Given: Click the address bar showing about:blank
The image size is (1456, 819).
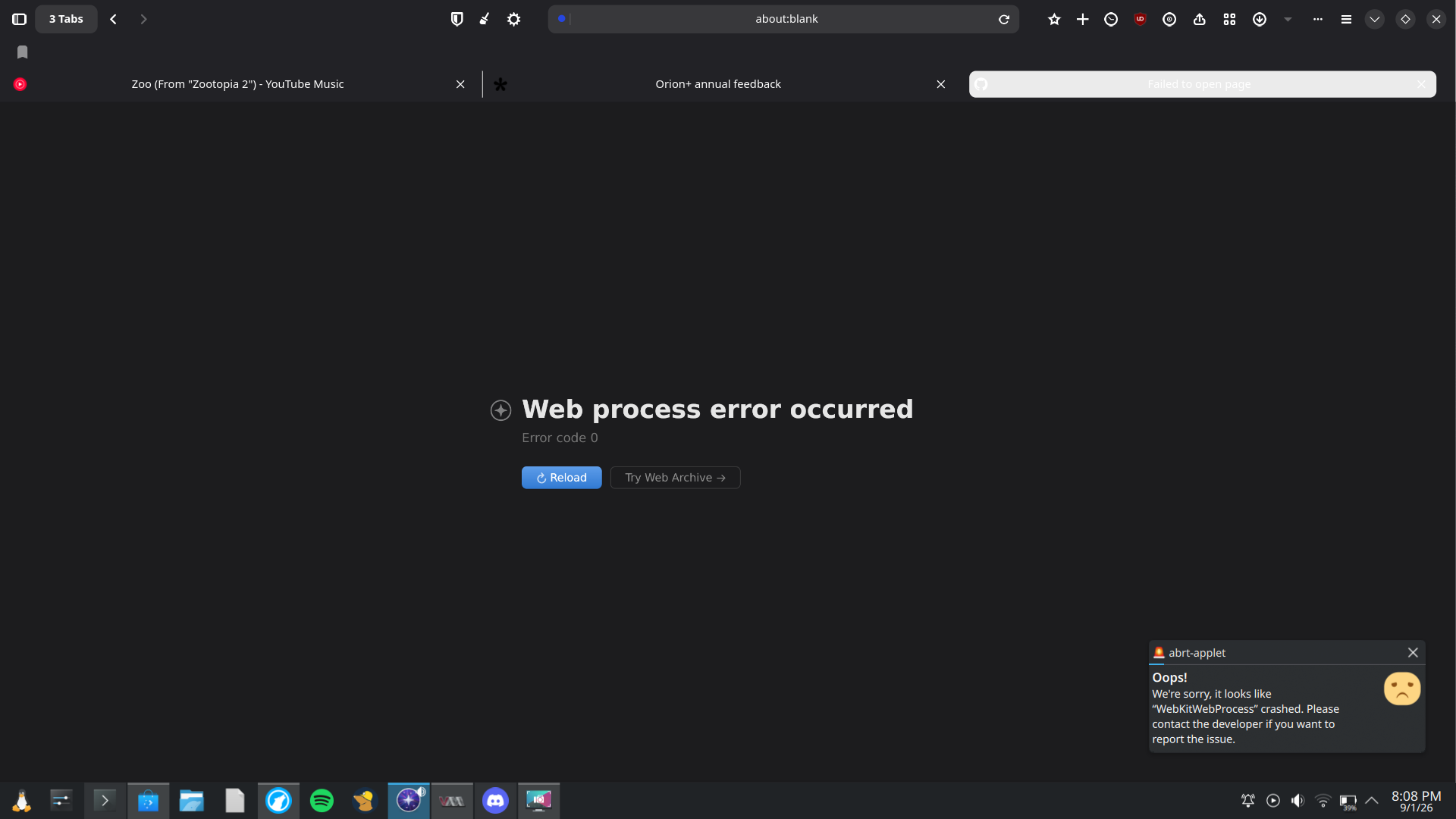Looking at the screenshot, I should click(786, 19).
